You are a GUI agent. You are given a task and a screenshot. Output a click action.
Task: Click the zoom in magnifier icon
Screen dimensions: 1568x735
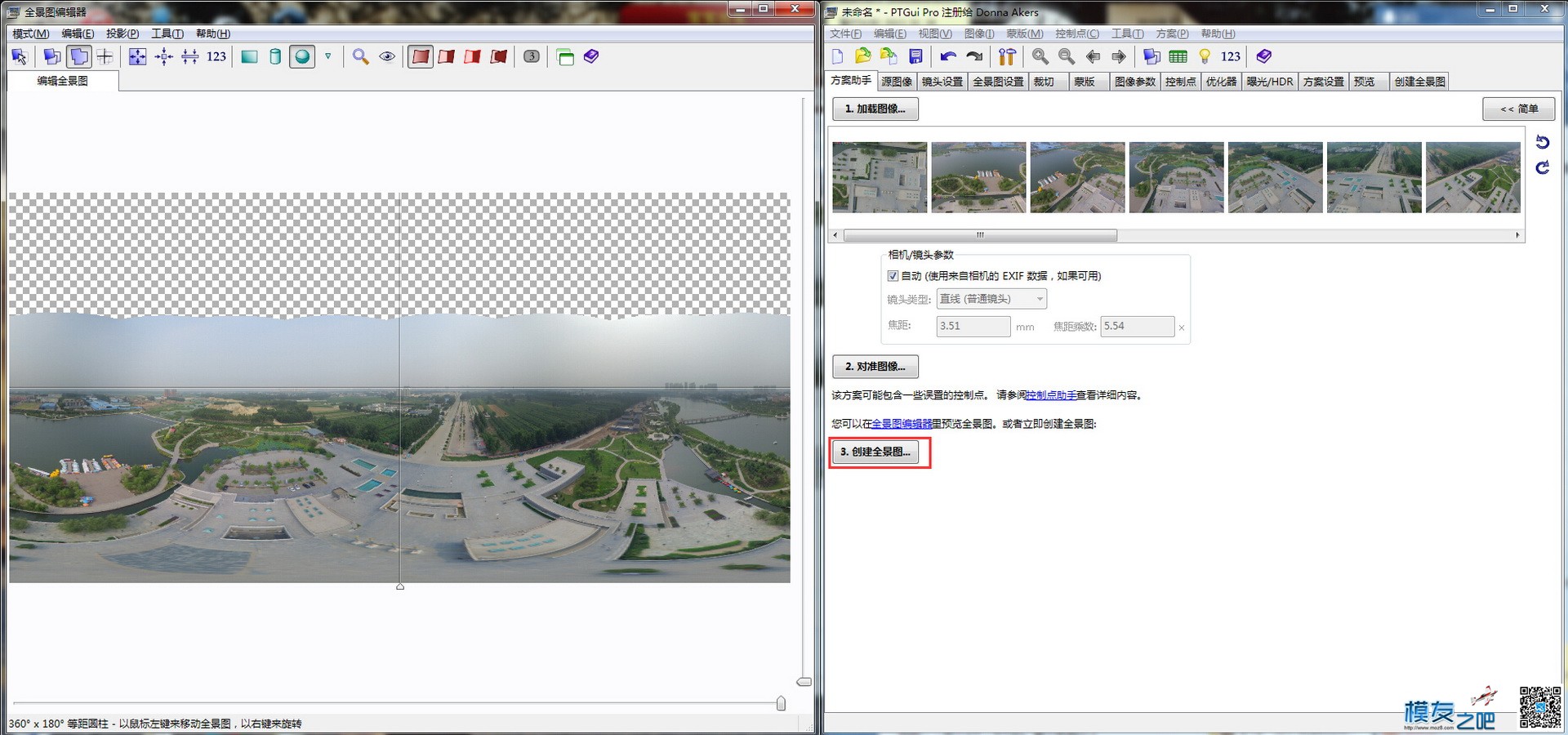pyautogui.click(x=1040, y=56)
